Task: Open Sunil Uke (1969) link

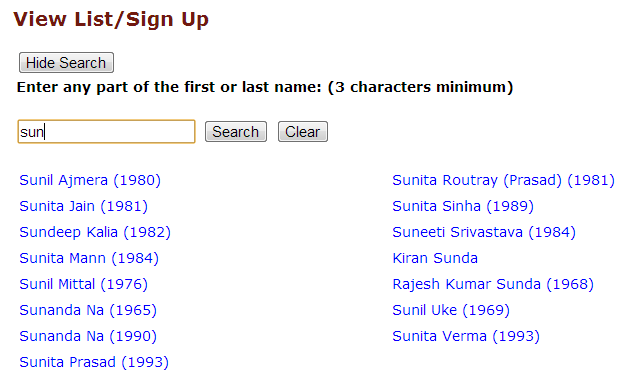Action: (451, 310)
